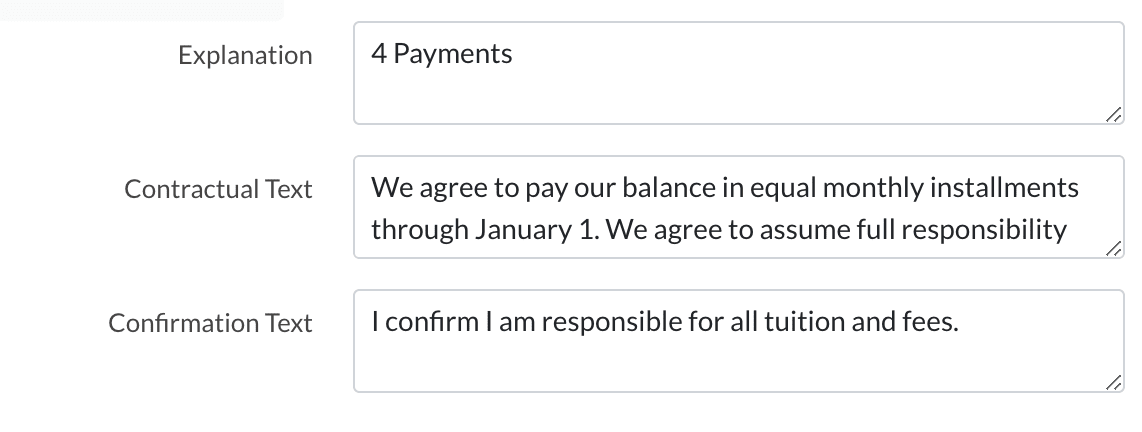Click the "Confirmation Text" label
The image size is (1142, 432).
tap(210, 323)
